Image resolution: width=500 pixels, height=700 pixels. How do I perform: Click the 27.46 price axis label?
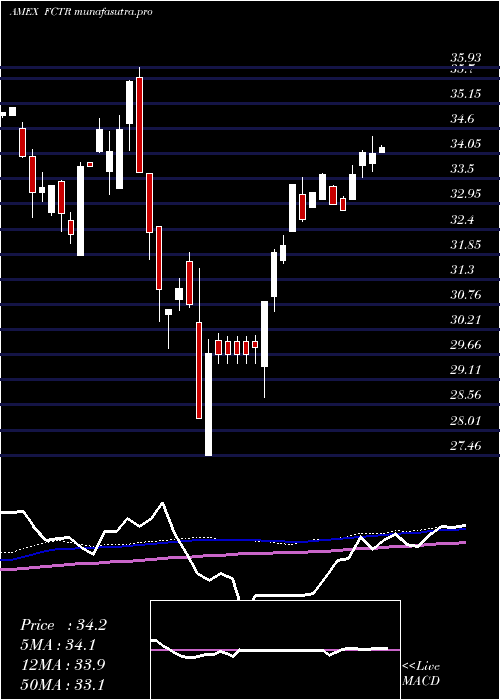tap(466, 445)
